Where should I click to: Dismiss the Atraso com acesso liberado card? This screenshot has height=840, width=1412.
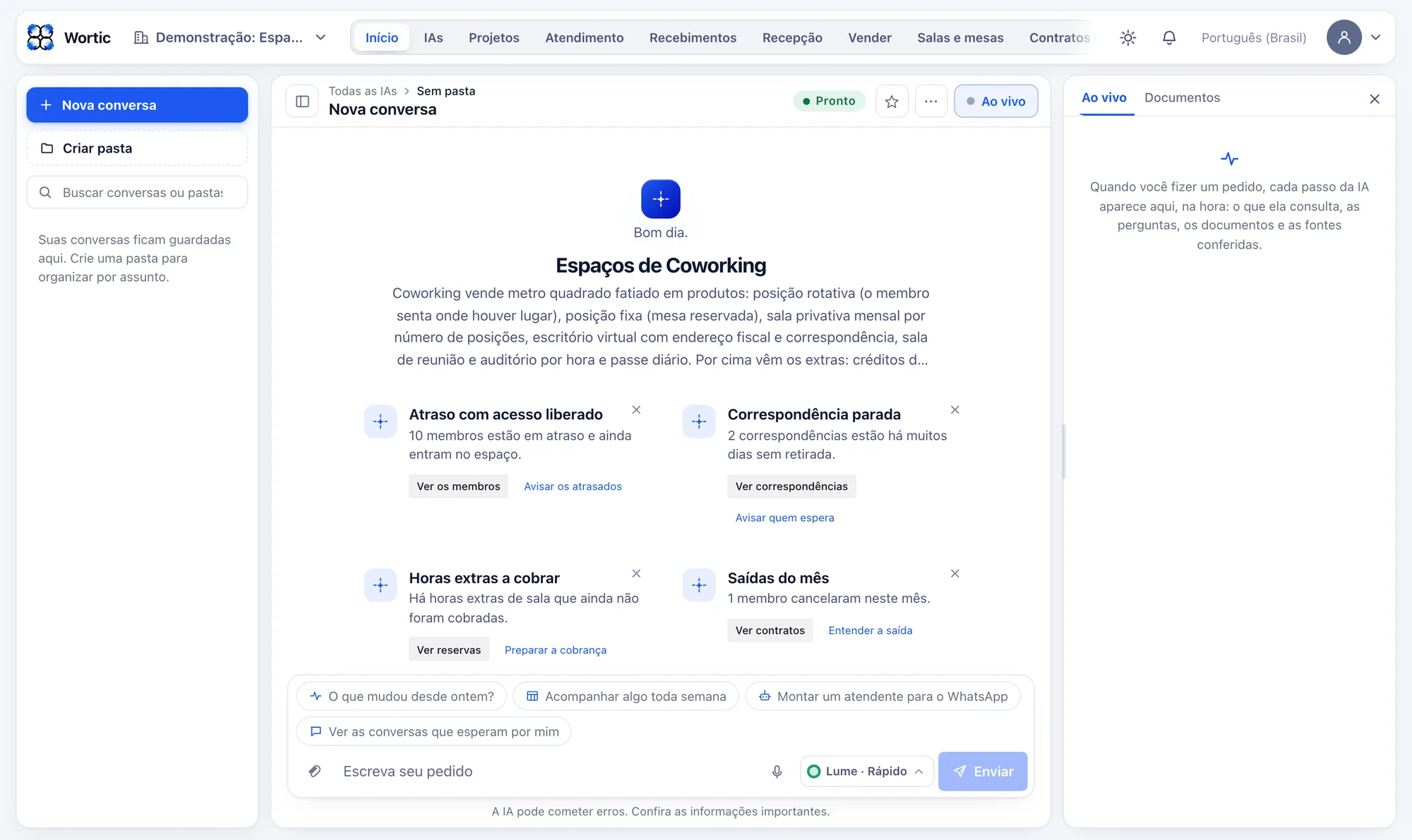[636, 409]
